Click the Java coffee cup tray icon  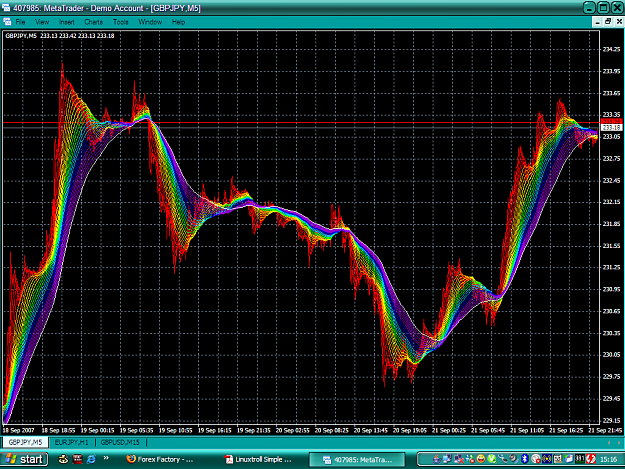click(436, 459)
